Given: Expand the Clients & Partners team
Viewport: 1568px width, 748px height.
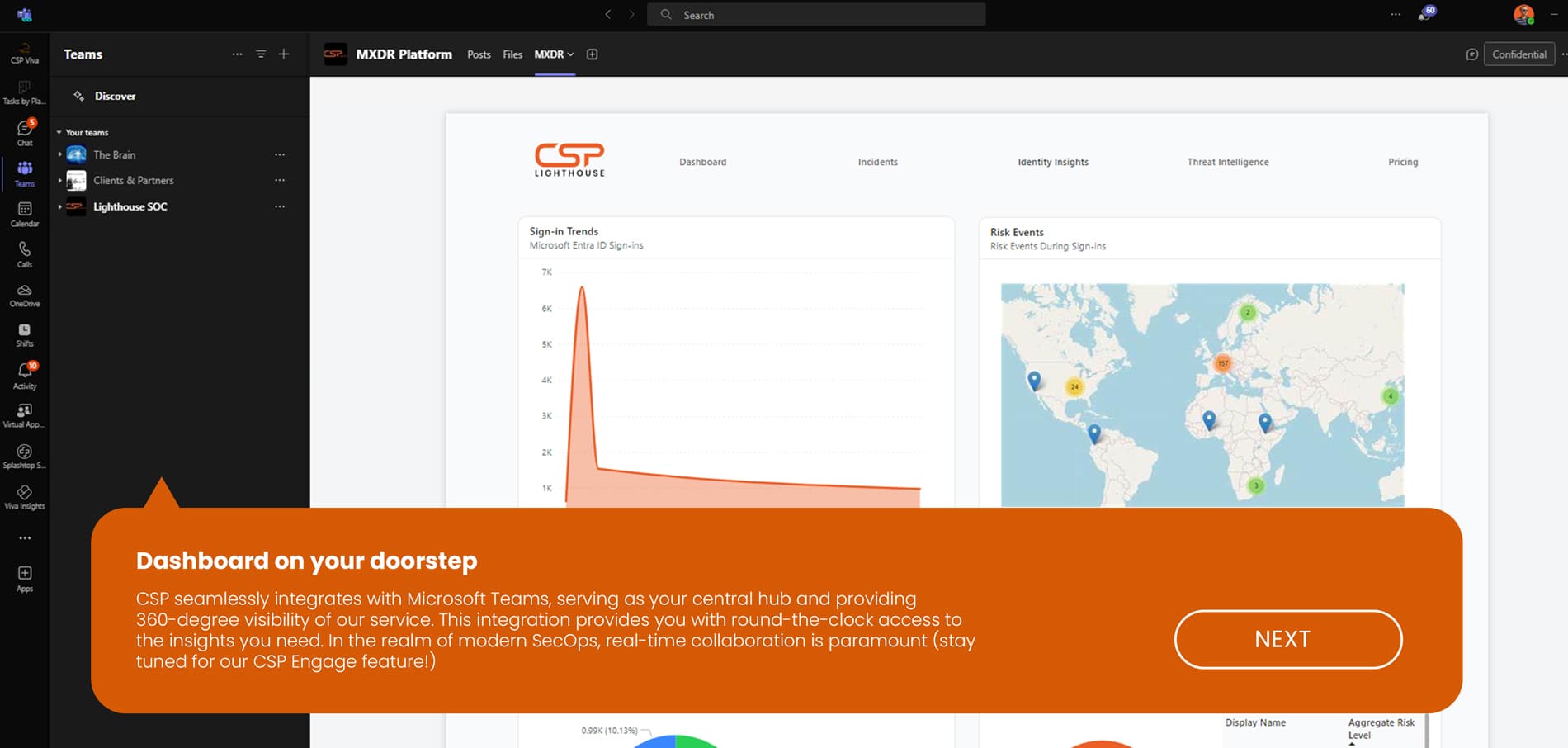Looking at the screenshot, I should tap(59, 180).
